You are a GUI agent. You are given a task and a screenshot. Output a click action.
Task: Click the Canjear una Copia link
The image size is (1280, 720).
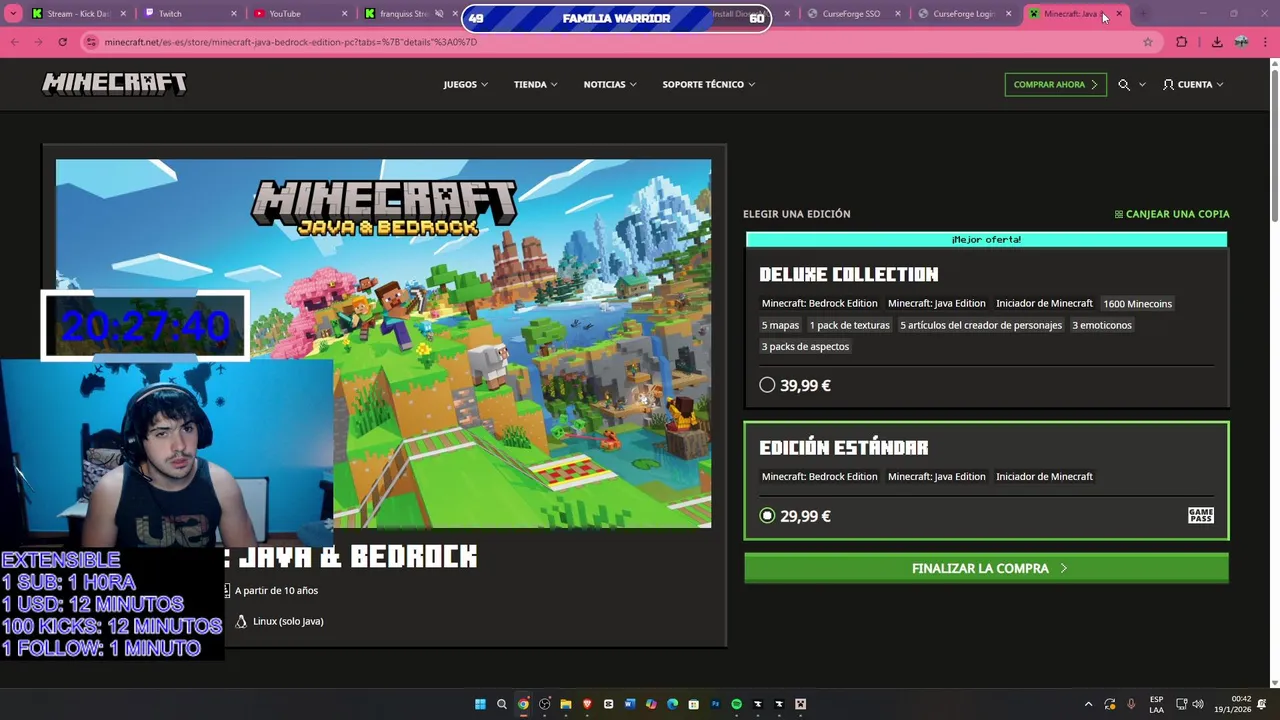point(1172,214)
